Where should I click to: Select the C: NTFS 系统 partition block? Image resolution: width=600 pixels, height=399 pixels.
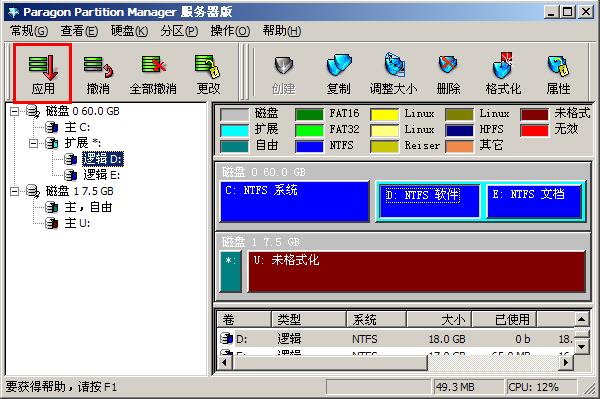click(x=295, y=202)
